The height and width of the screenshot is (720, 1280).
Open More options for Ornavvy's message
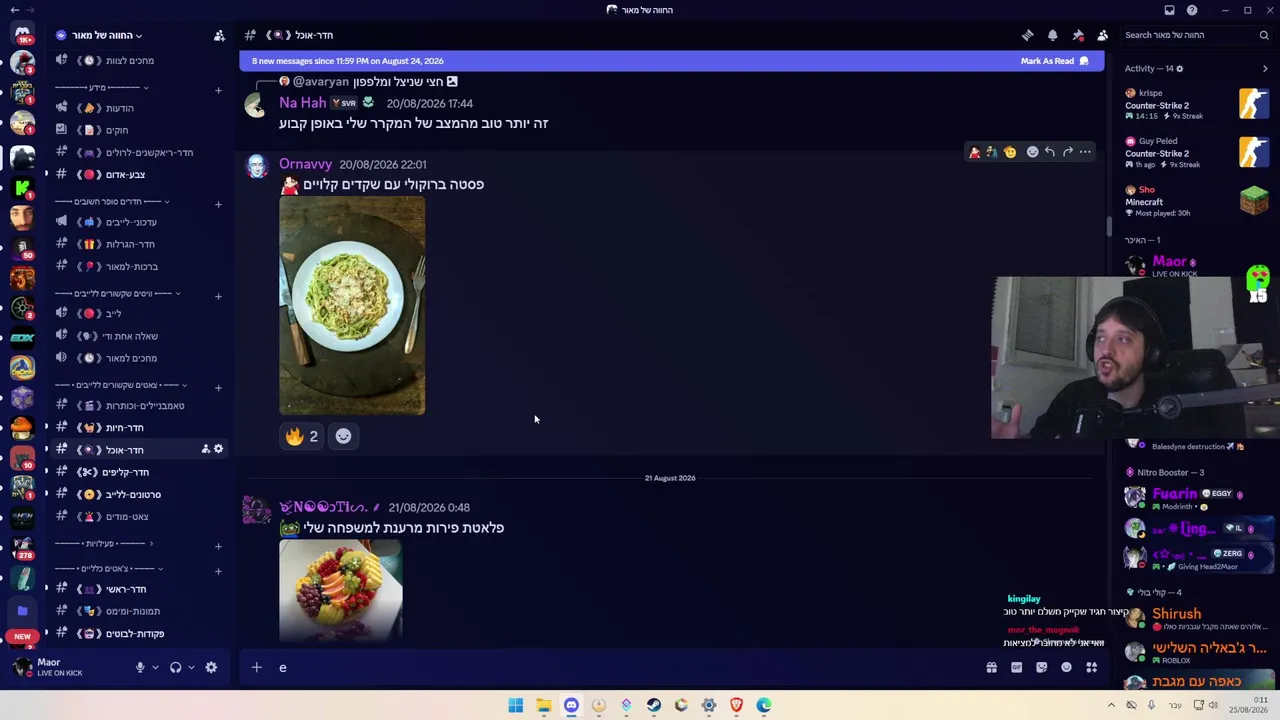pos(1085,152)
